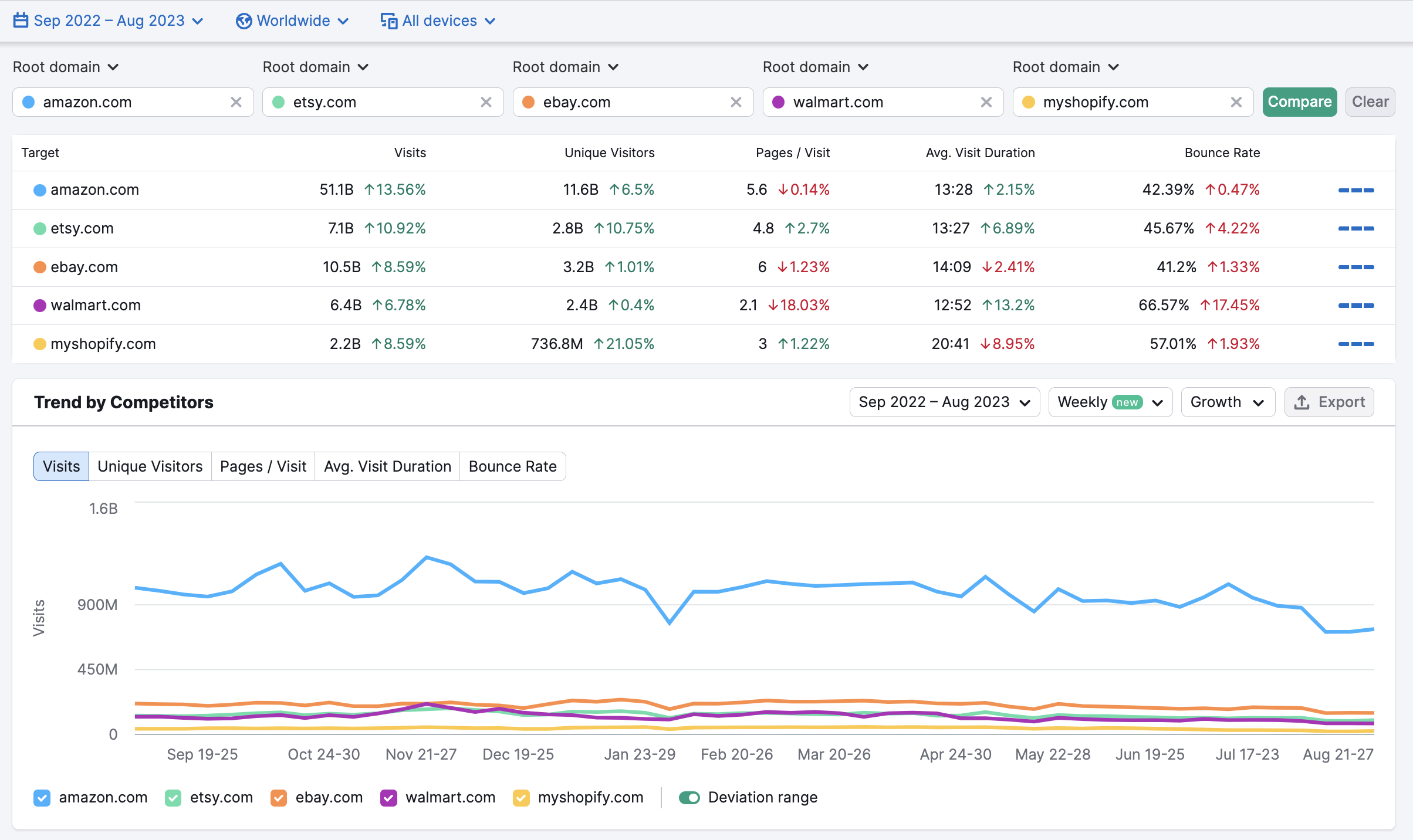
Task: Uncheck amazon.com in the chart legend
Action: [42, 798]
